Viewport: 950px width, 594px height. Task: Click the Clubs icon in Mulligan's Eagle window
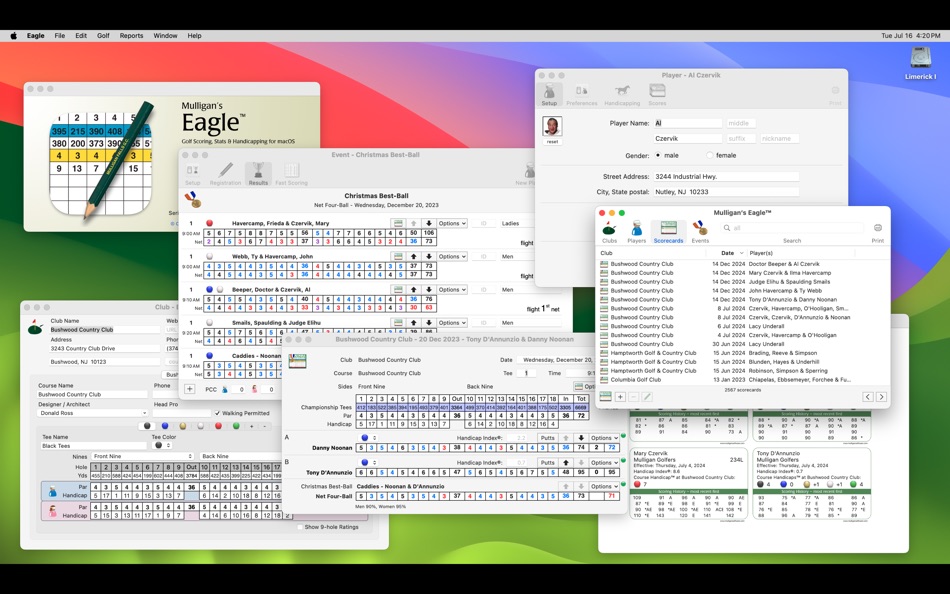[x=608, y=230]
